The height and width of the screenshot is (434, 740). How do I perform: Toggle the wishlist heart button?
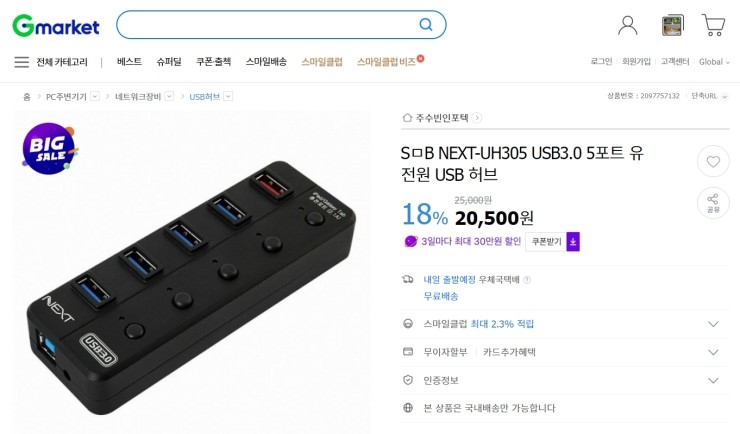(x=713, y=161)
